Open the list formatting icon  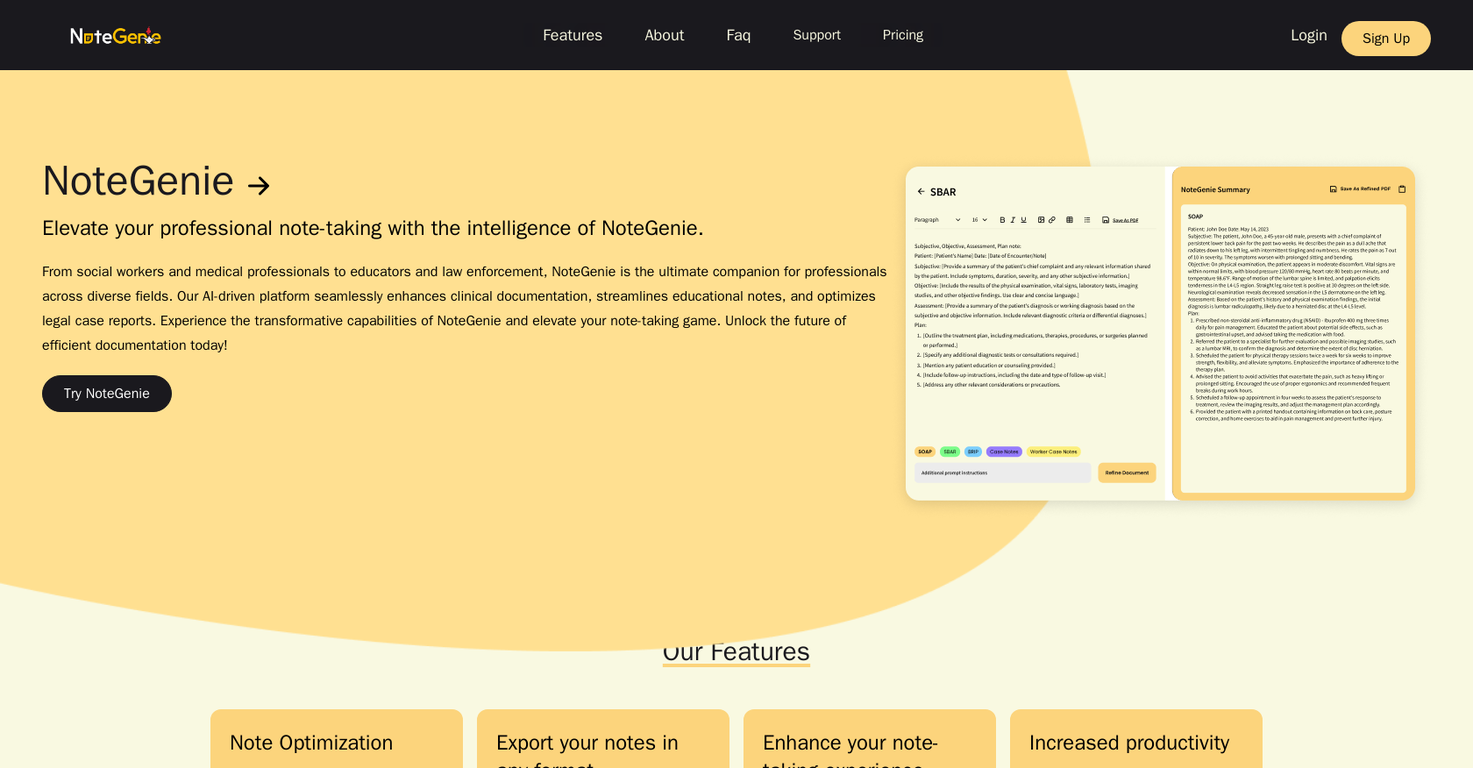[x=1086, y=220]
